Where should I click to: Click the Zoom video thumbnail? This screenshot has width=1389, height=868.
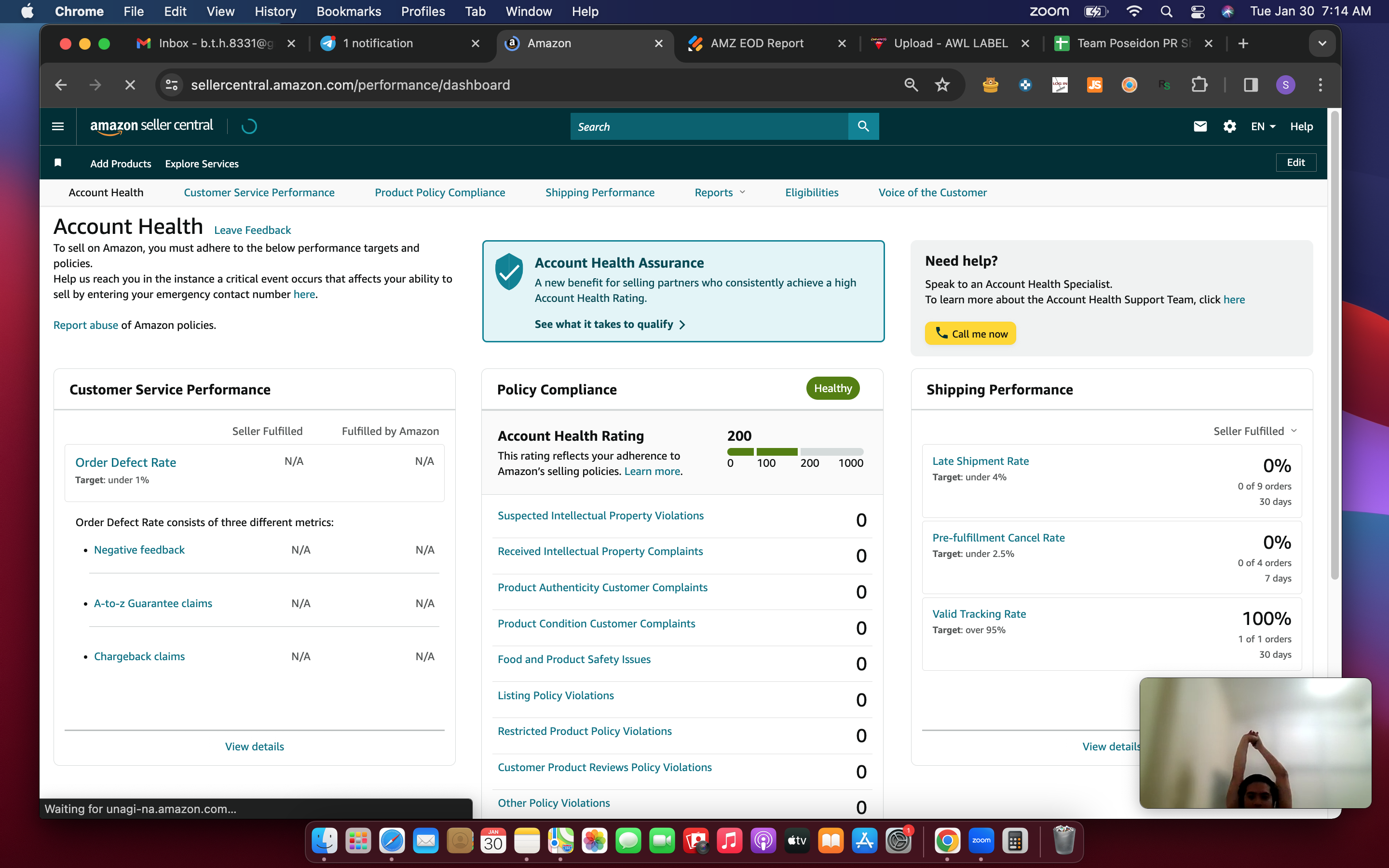coord(1255,743)
